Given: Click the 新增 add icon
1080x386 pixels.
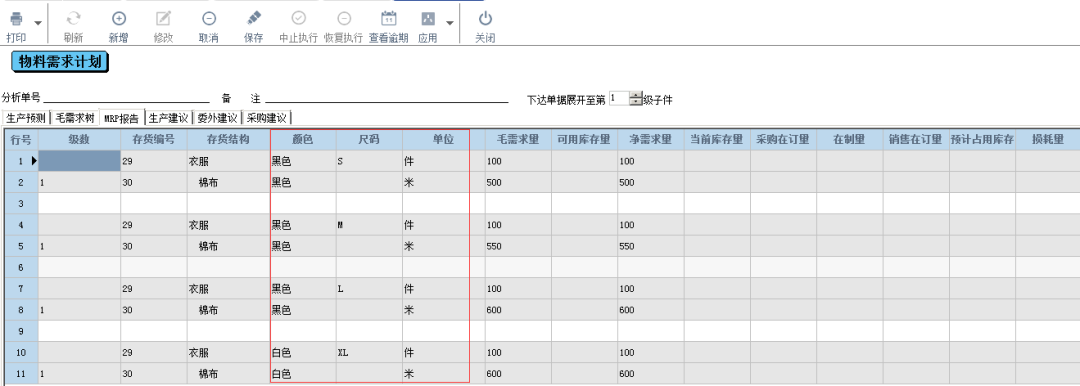Looking at the screenshot, I should tap(118, 19).
